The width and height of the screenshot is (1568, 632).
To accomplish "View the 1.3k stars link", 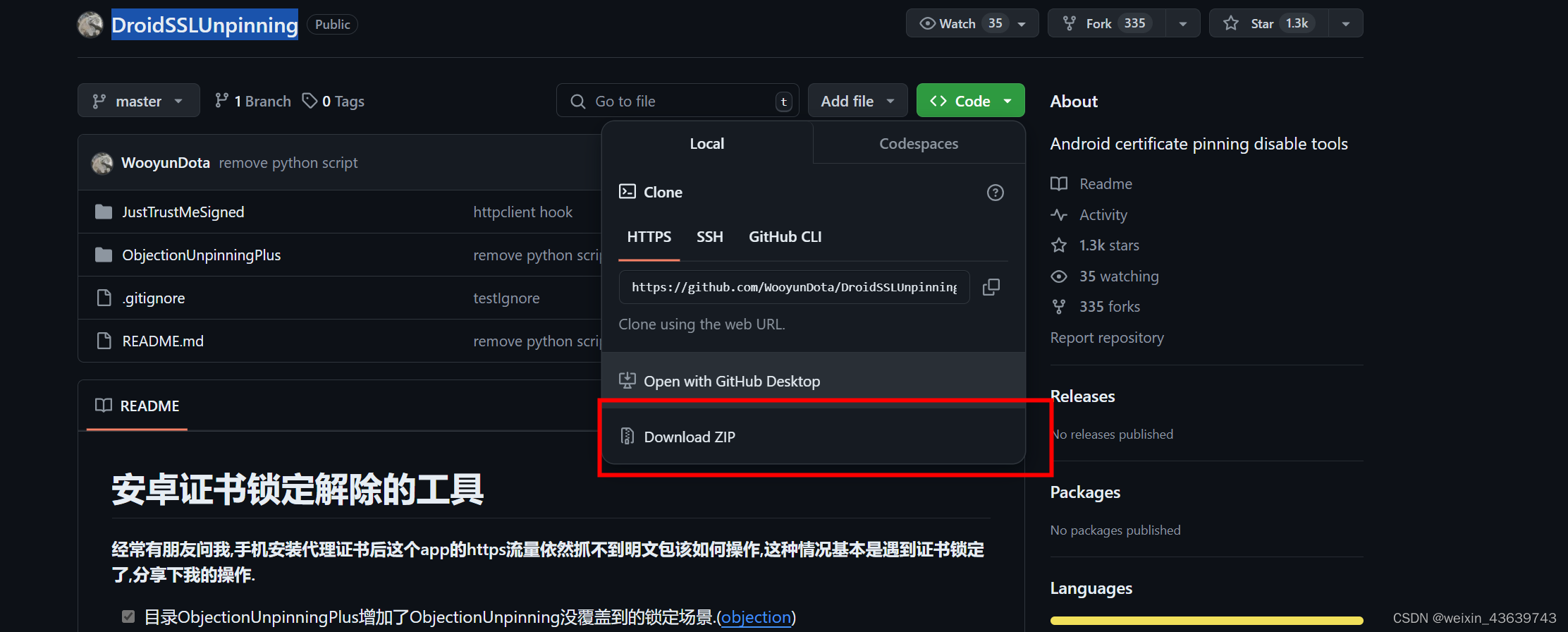I will pos(1109,245).
